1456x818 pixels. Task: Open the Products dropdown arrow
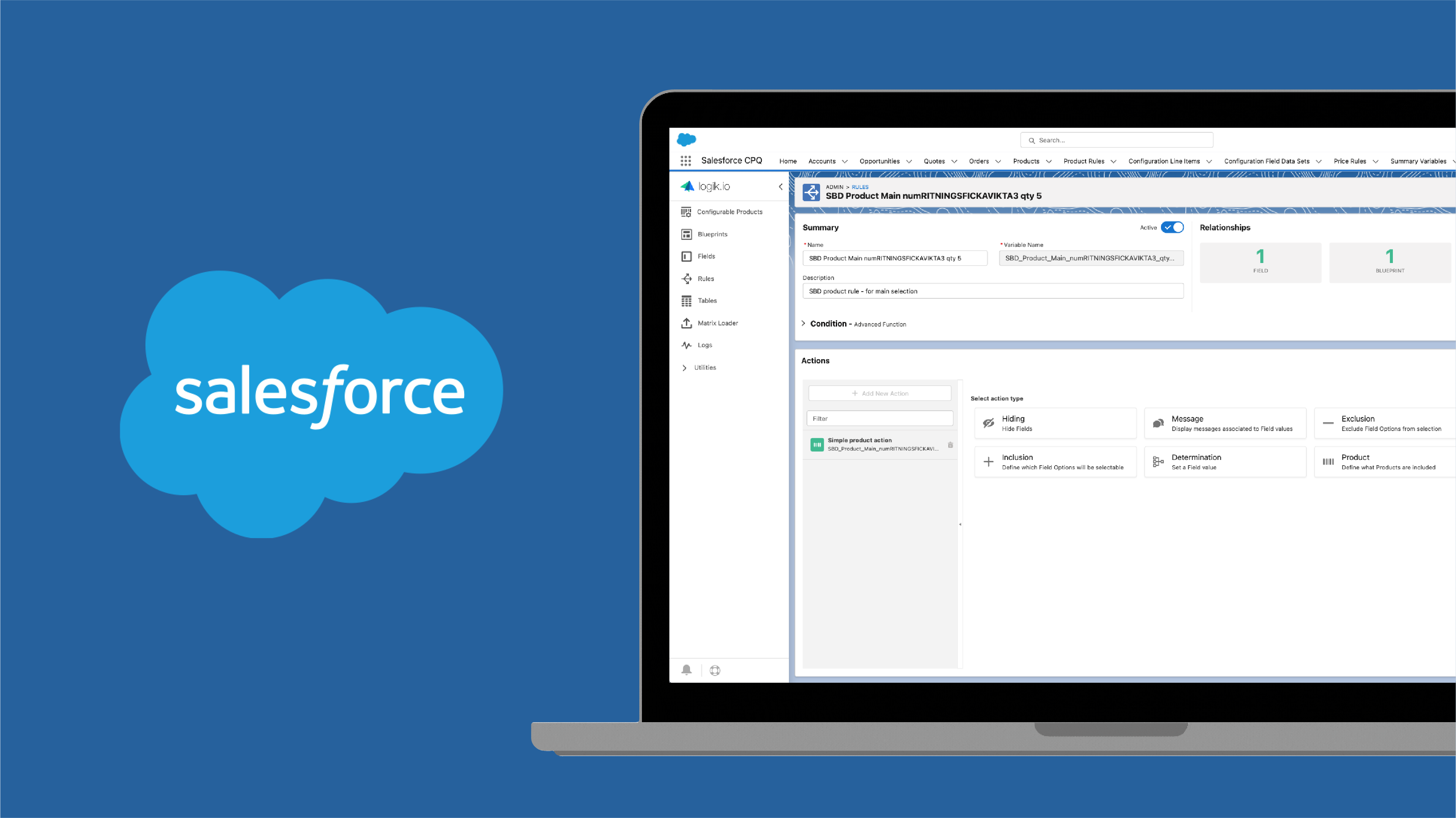1049,162
